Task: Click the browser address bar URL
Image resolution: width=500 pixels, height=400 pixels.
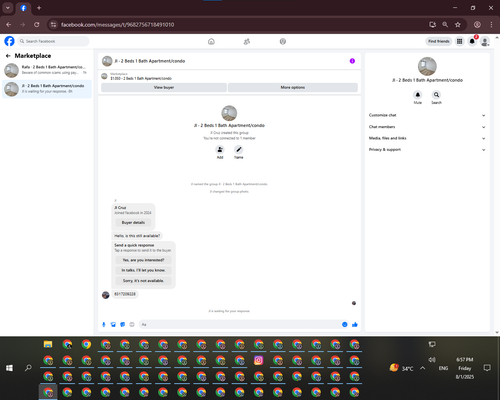Action: (x=117, y=25)
